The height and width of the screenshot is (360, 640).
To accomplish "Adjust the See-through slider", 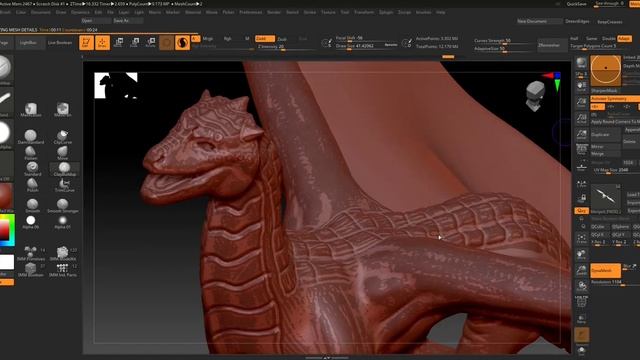I will click(x=609, y=4).
